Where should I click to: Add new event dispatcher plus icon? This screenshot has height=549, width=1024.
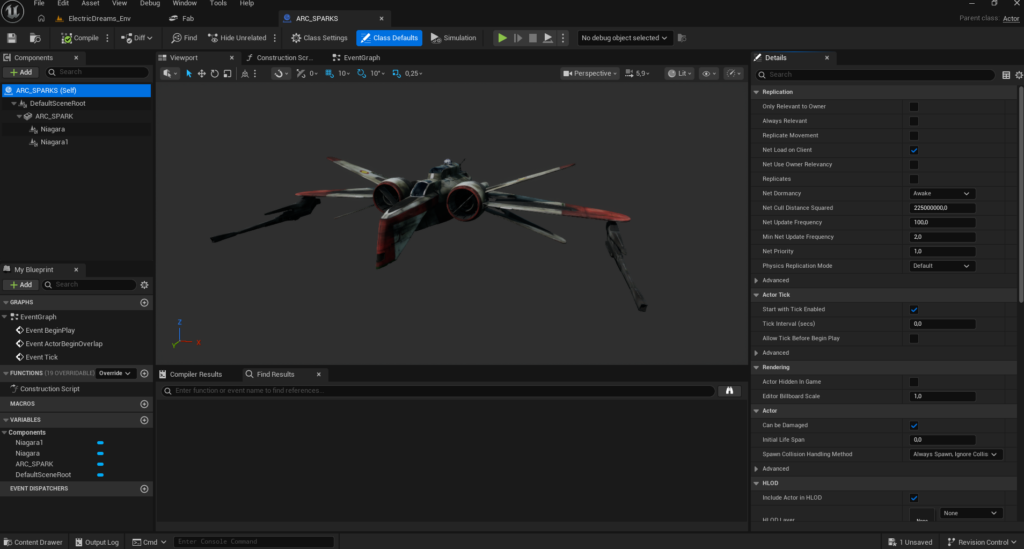[x=144, y=489]
